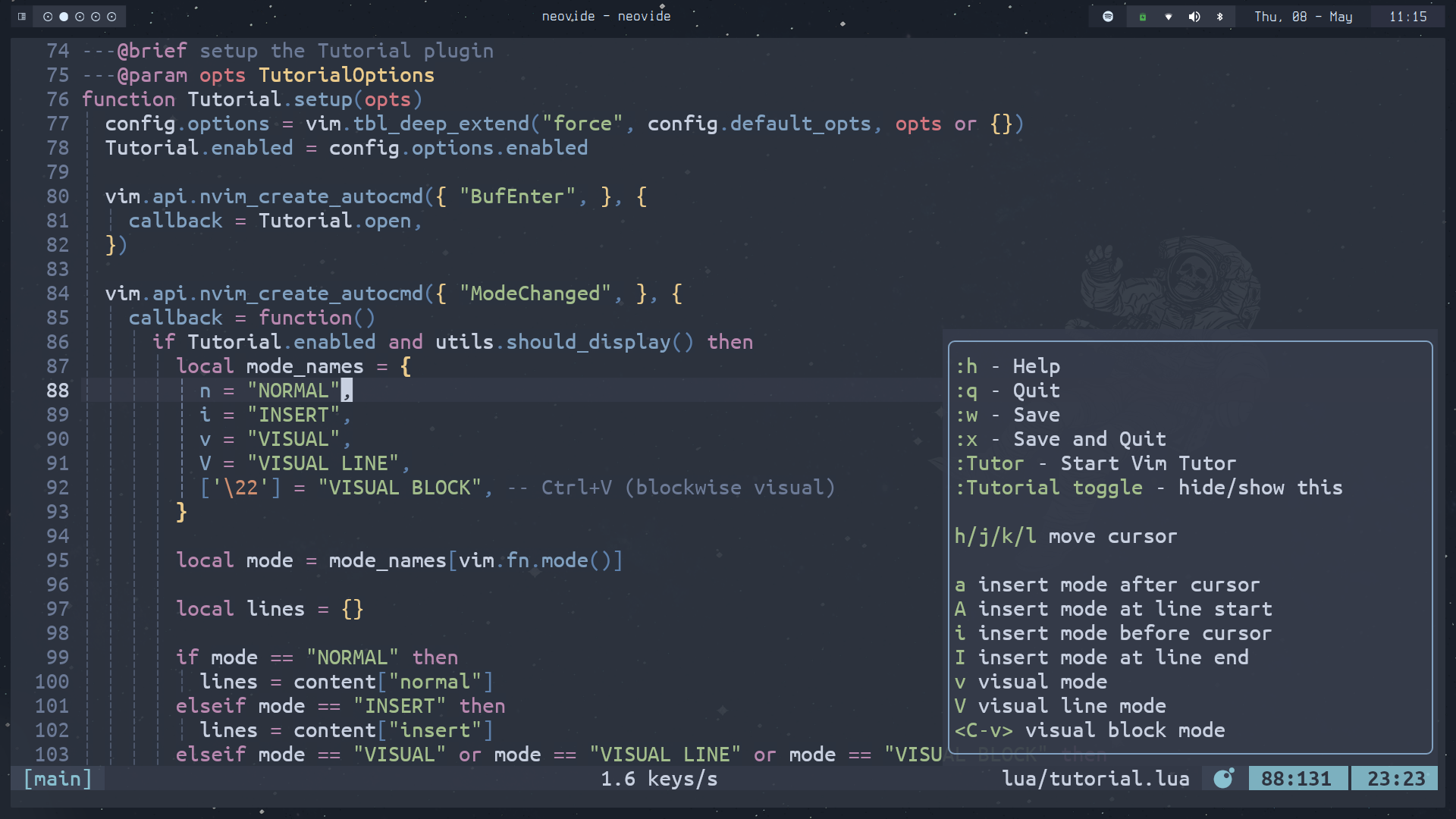Viewport: 1456px width, 819px height.
Task: Click the ':Tutor - Start Vim Tutor' entry
Action: coord(1095,463)
